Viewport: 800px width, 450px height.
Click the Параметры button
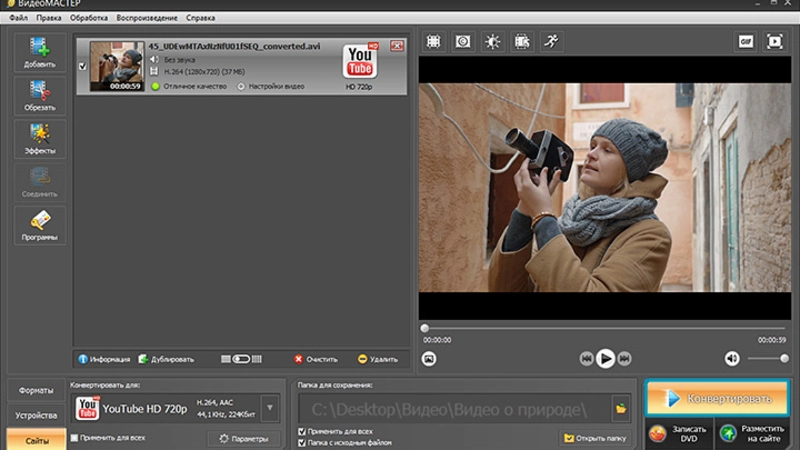244,438
